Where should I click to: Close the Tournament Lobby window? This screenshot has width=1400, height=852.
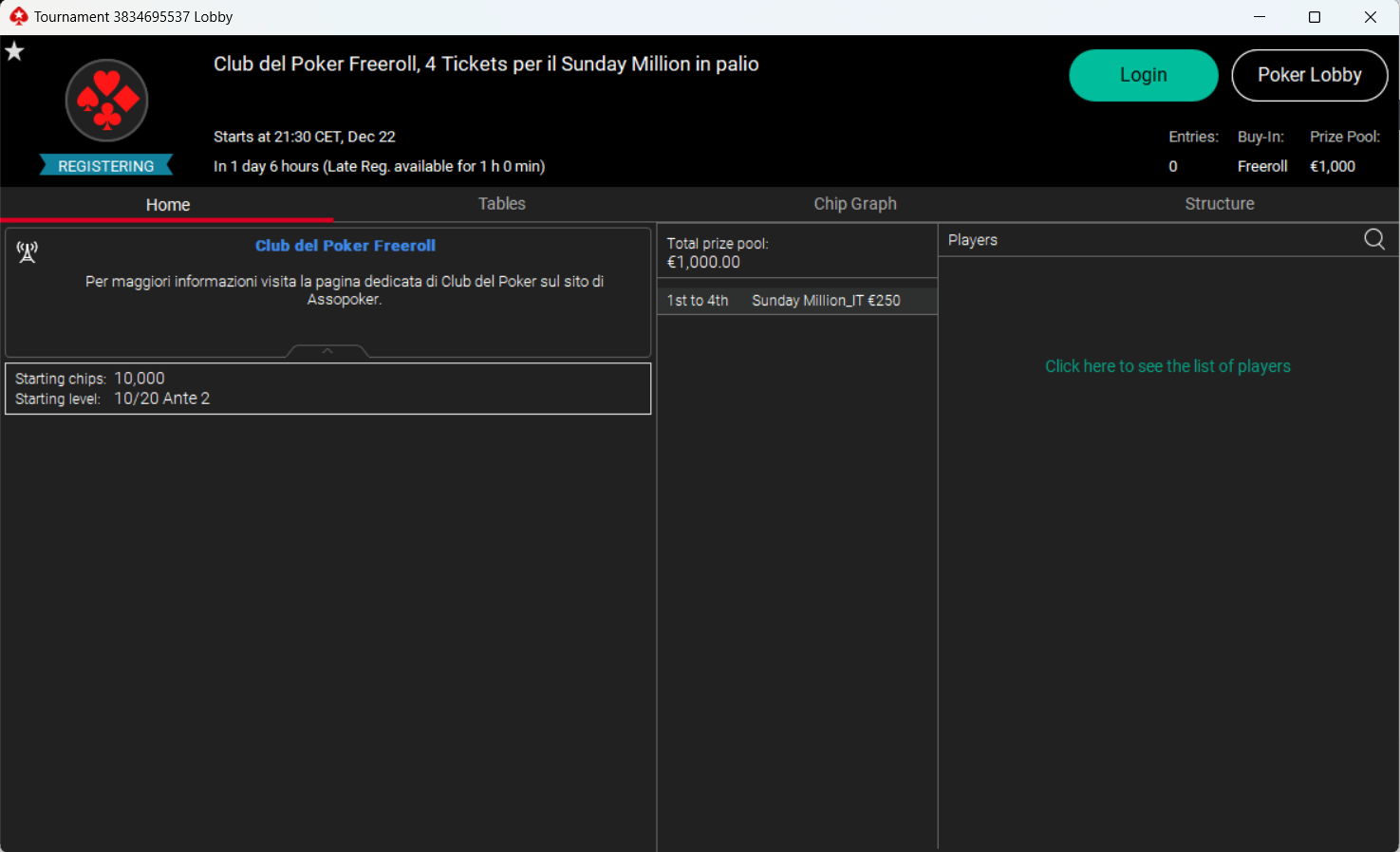click(x=1371, y=17)
